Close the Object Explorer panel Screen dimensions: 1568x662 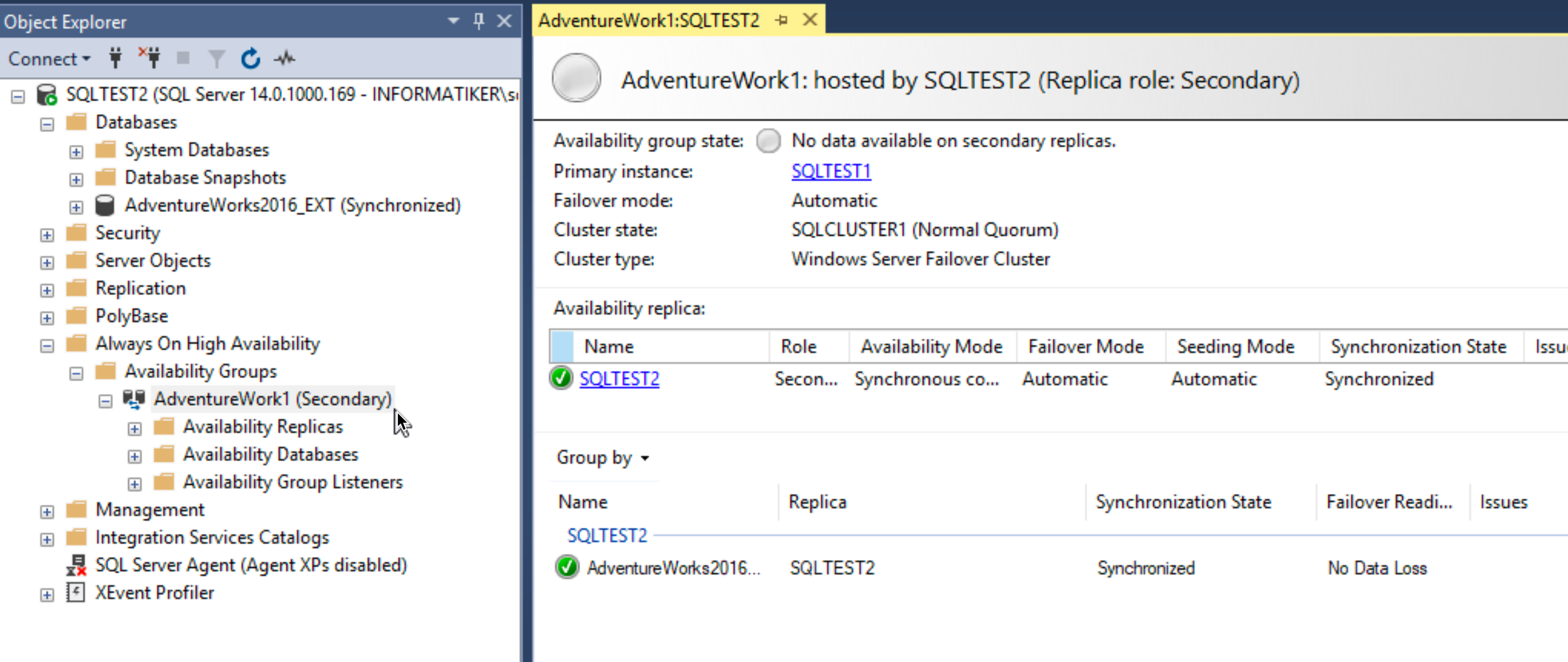pyautogui.click(x=504, y=21)
